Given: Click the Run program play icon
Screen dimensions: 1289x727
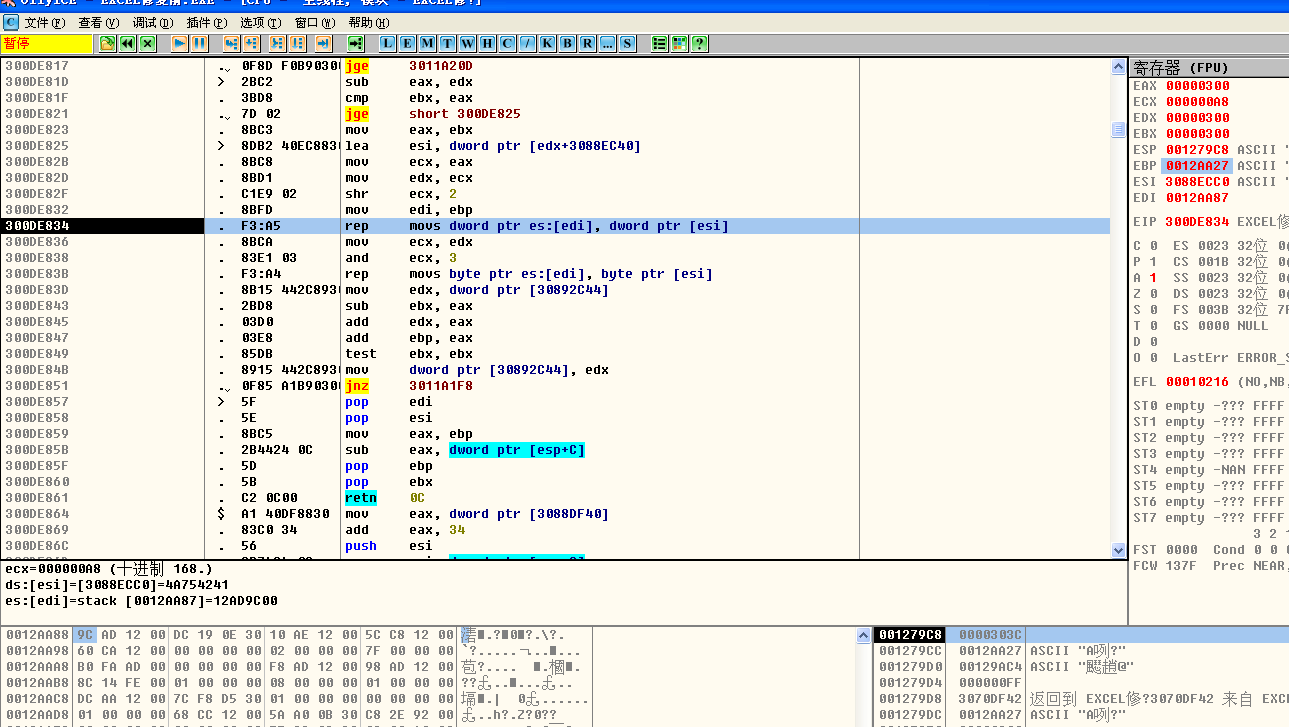Looking at the screenshot, I should (x=179, y=43).
